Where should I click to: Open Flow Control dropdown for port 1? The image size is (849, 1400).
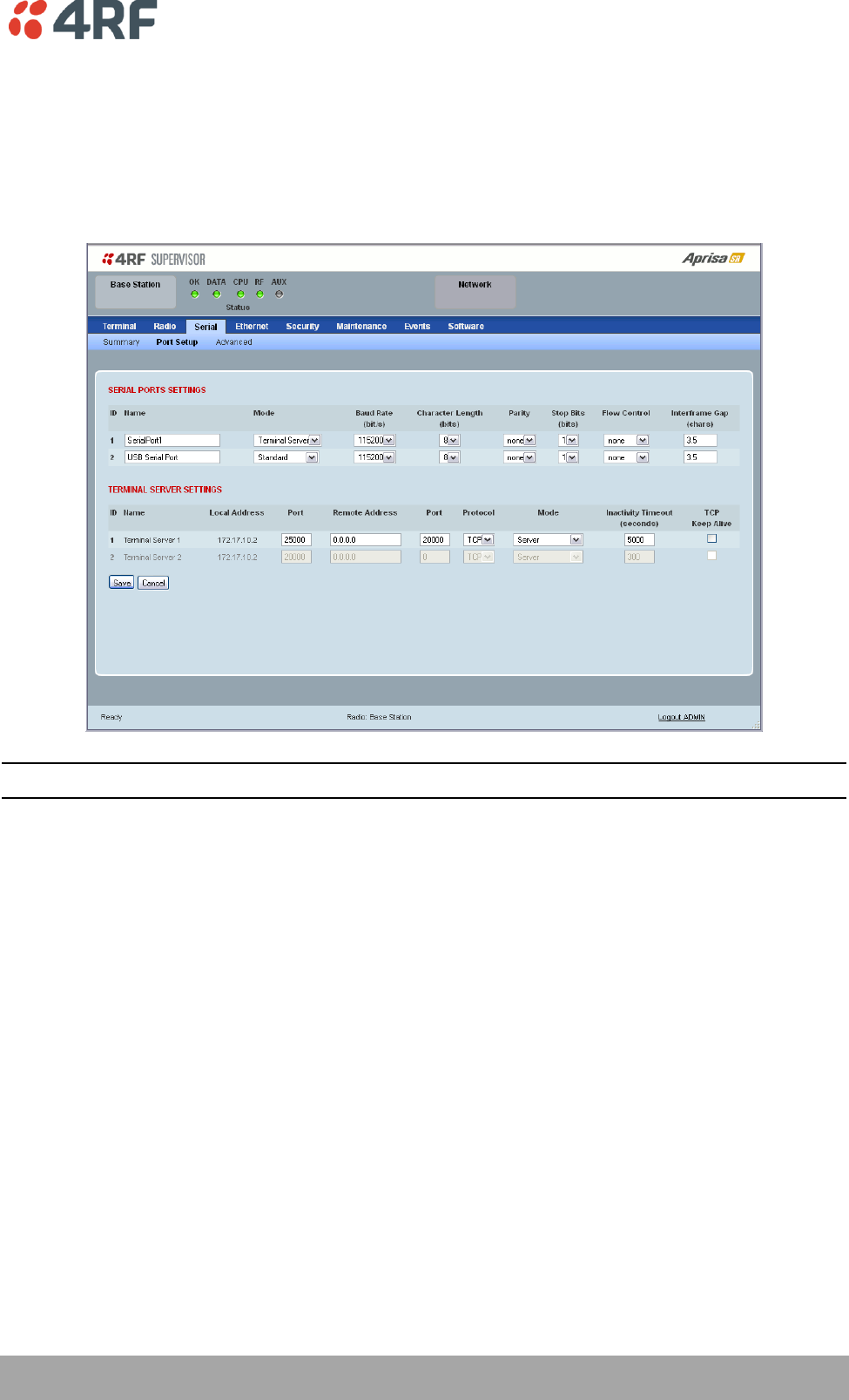tap(626, 441)
